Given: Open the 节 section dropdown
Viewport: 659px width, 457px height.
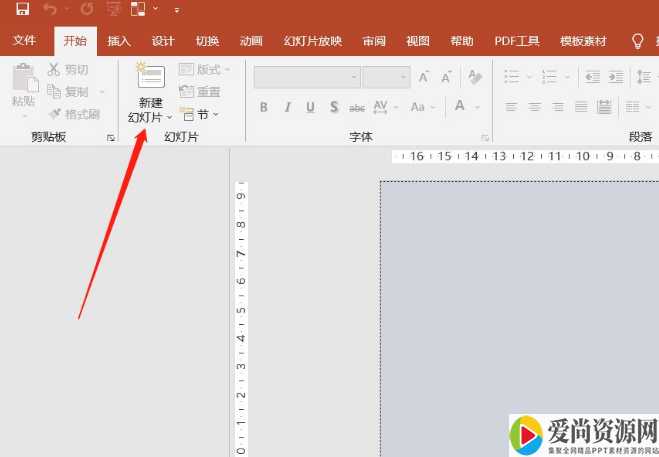Looking at the screenshot, I should (199, 114).
